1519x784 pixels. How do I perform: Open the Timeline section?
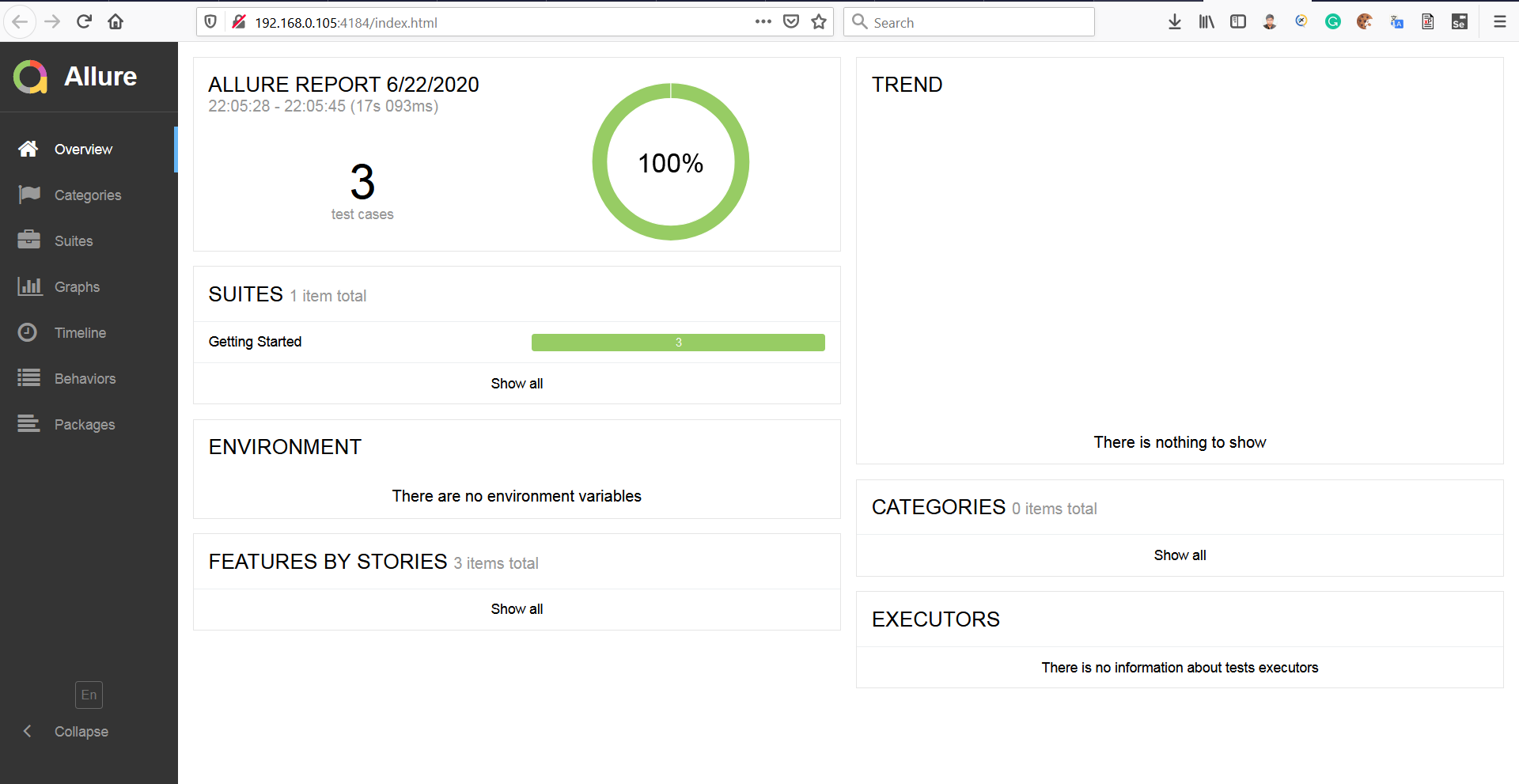point(89,333)
